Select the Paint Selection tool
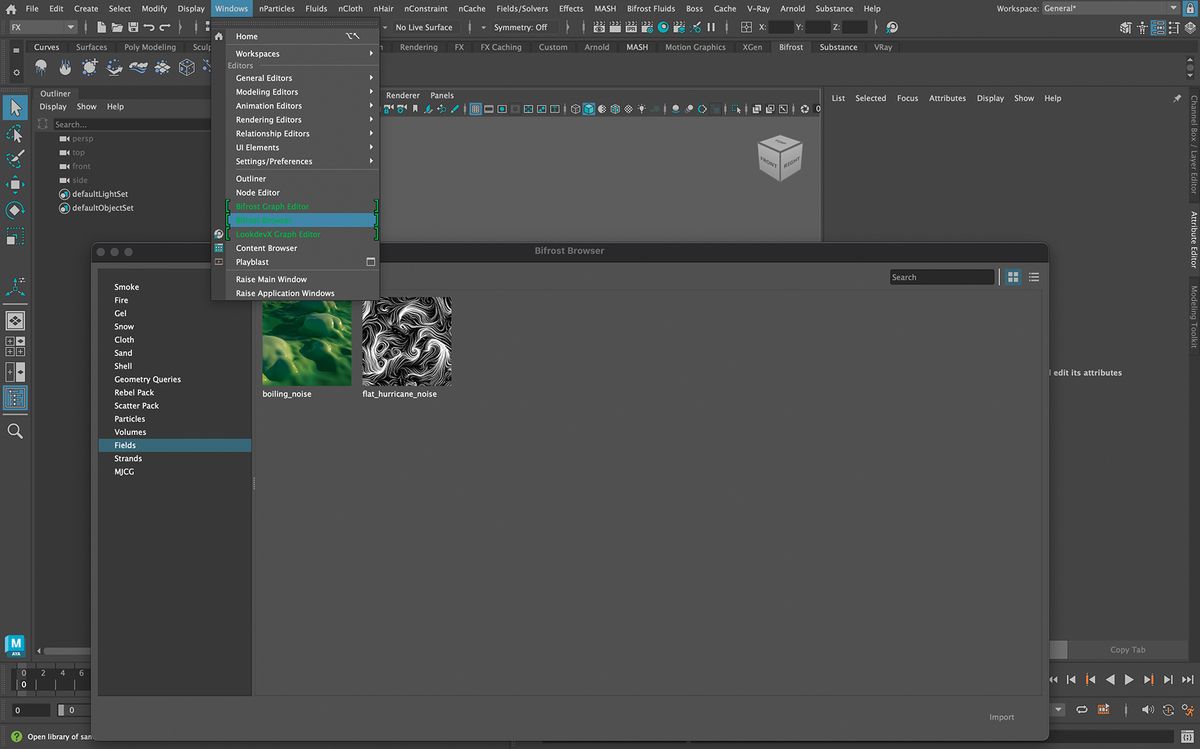Viewport: 1200px width, 749px height. click(x=15, y=159)
